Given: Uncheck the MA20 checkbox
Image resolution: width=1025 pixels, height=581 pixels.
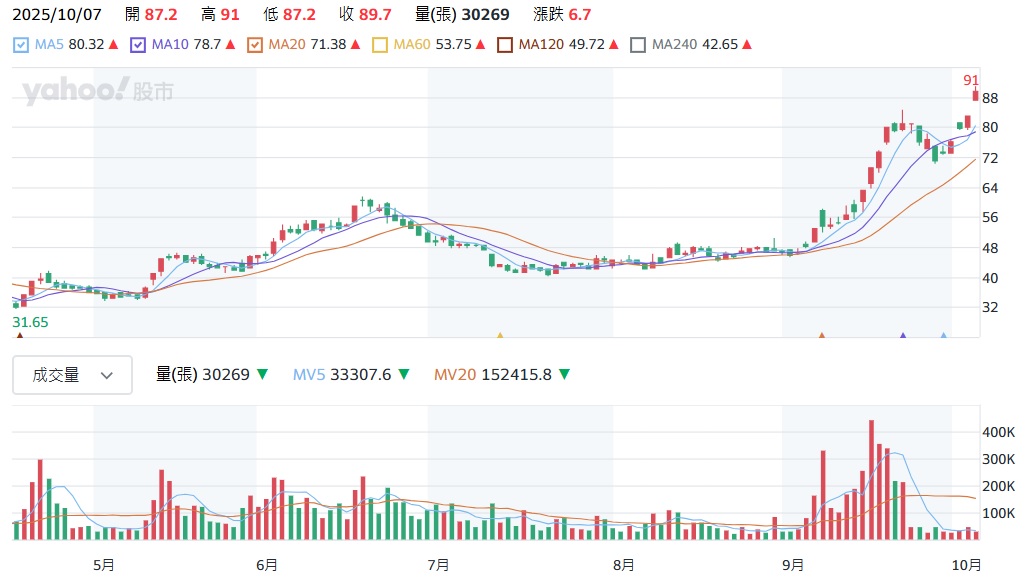Looking at the screenshot, I should (254, 45).
